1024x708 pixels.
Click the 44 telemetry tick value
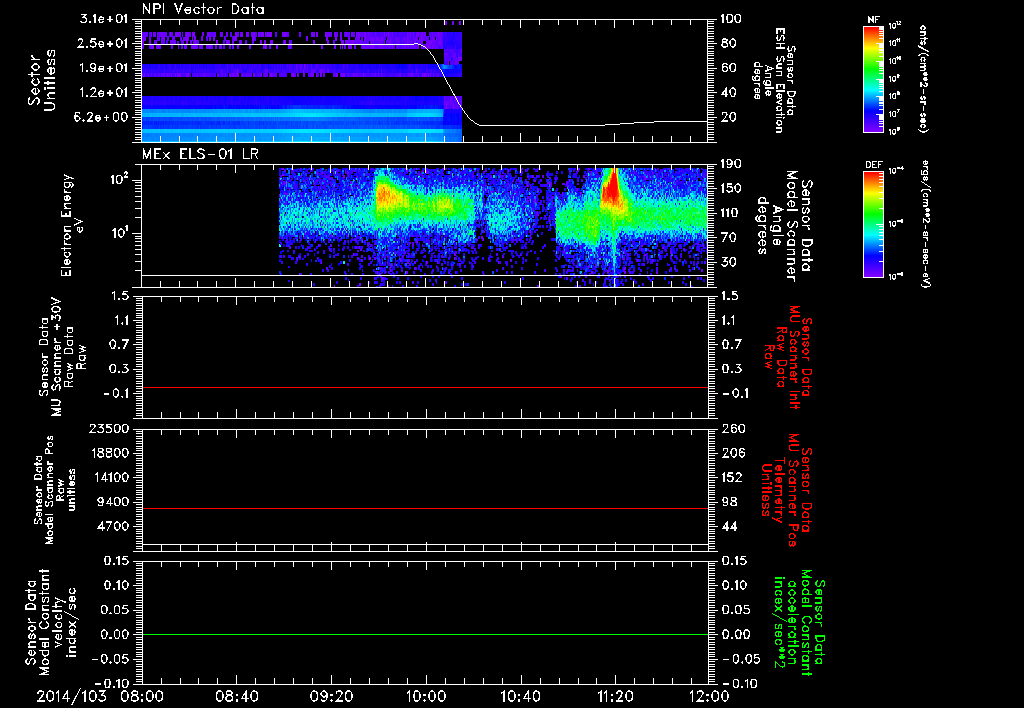coord(729,526)
